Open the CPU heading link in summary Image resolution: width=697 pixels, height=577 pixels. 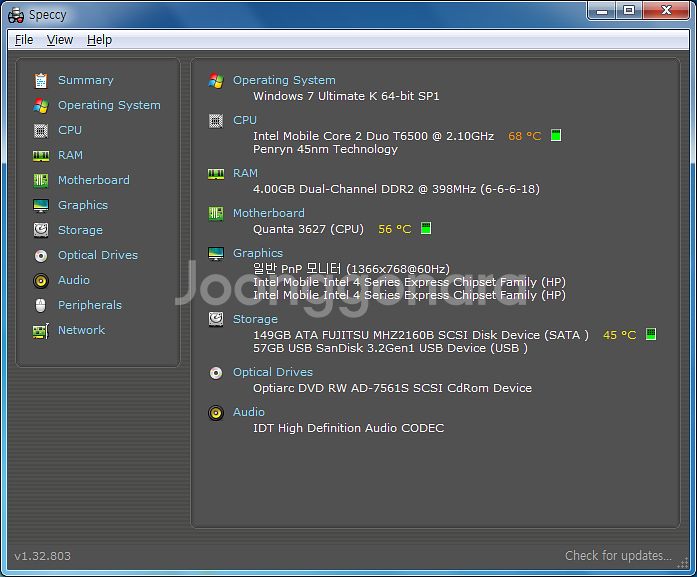245,120
